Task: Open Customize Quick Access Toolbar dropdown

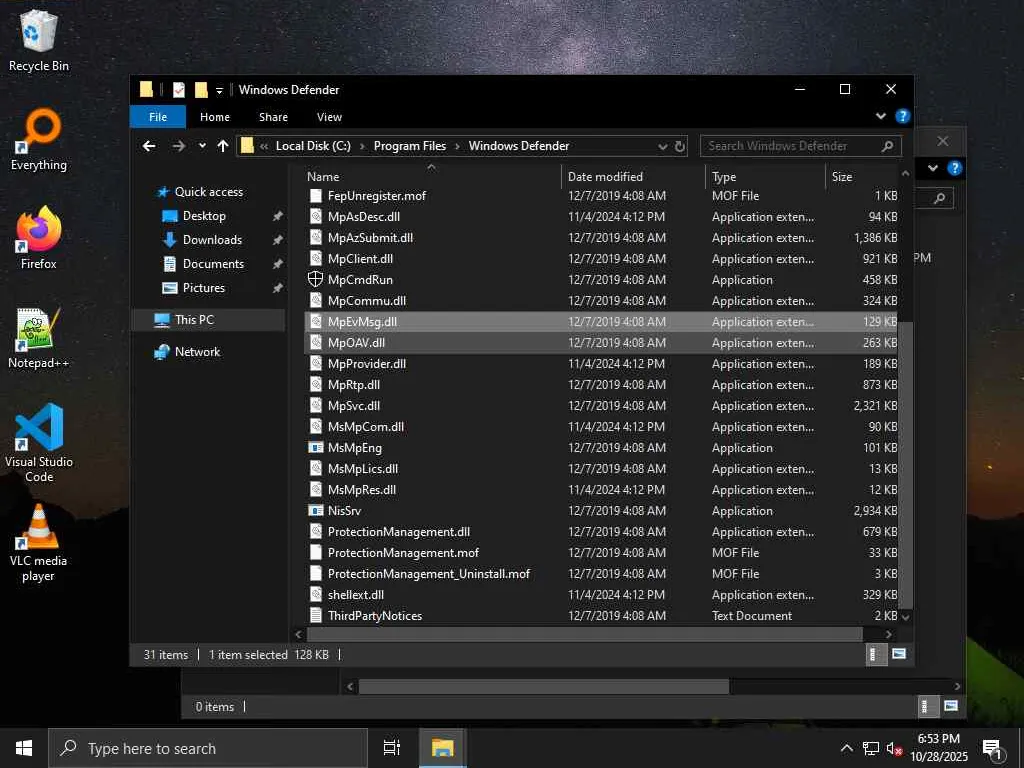Action: coord(219,90)
